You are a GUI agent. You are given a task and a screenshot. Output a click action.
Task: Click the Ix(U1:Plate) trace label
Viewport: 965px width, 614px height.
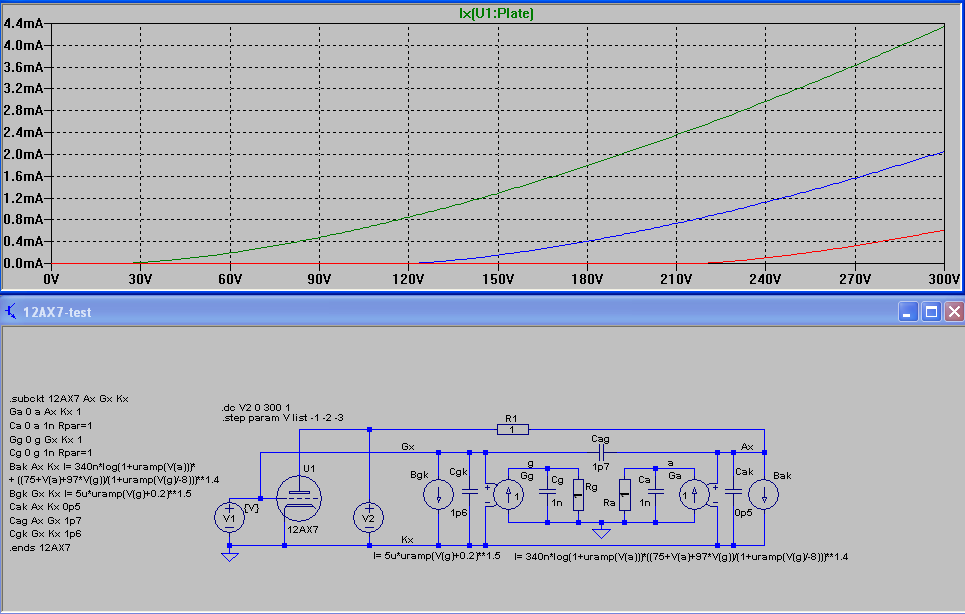click(x=497, y=13)
